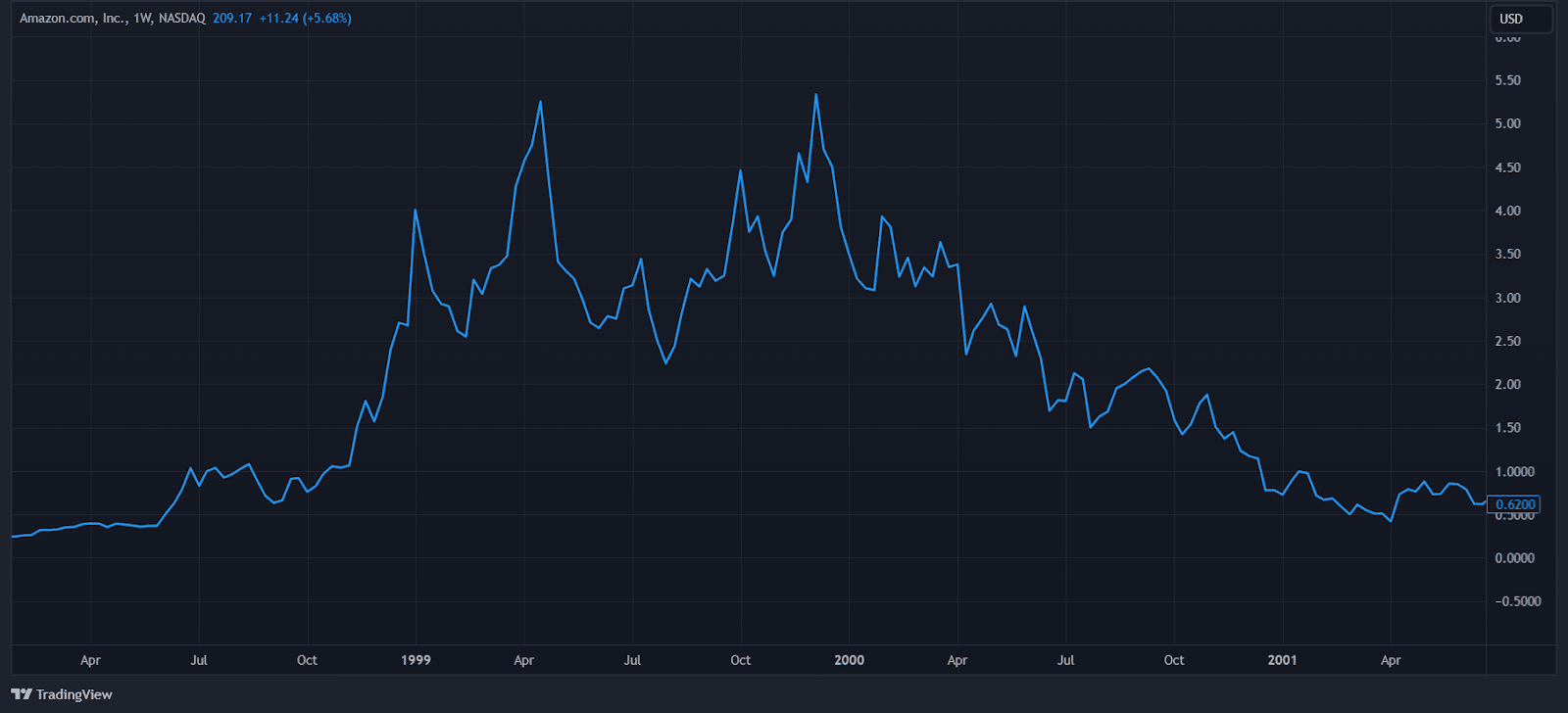Click the 1.0000 price axis label
This screenshot has height=713, width=1568.
[x=1514, y=471]
